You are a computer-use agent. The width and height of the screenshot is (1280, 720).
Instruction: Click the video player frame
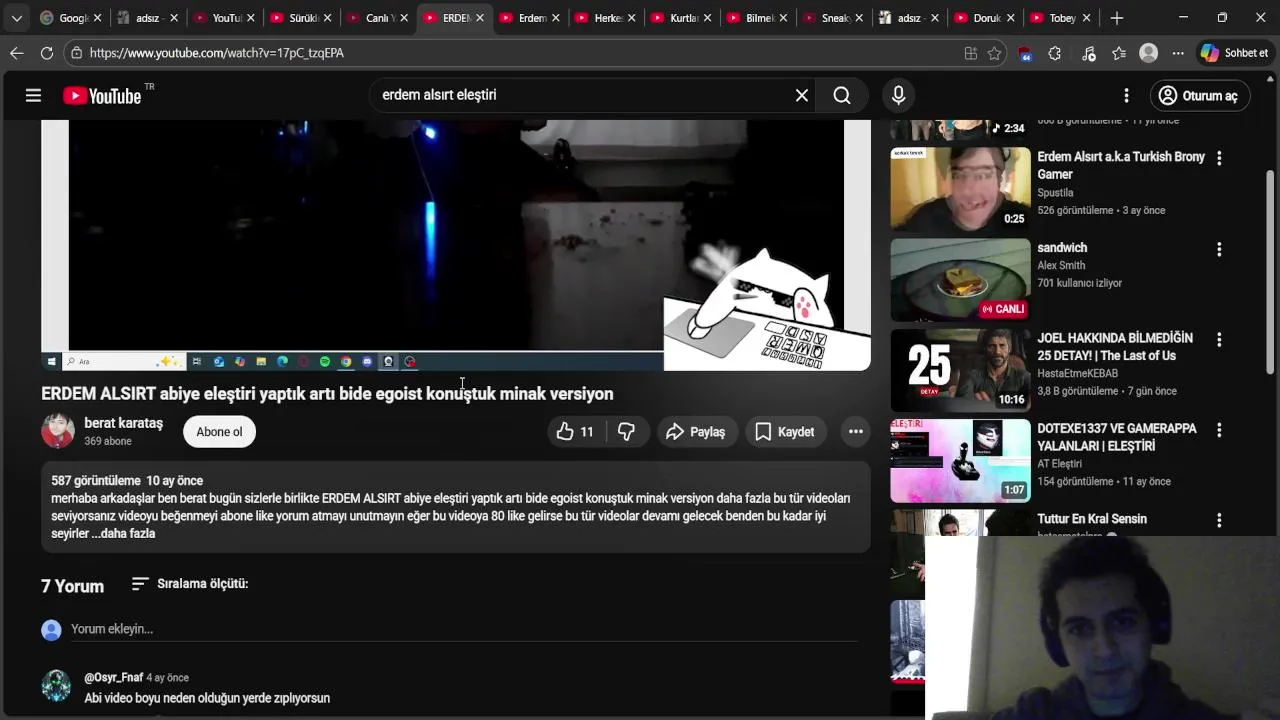pos(455,245)
